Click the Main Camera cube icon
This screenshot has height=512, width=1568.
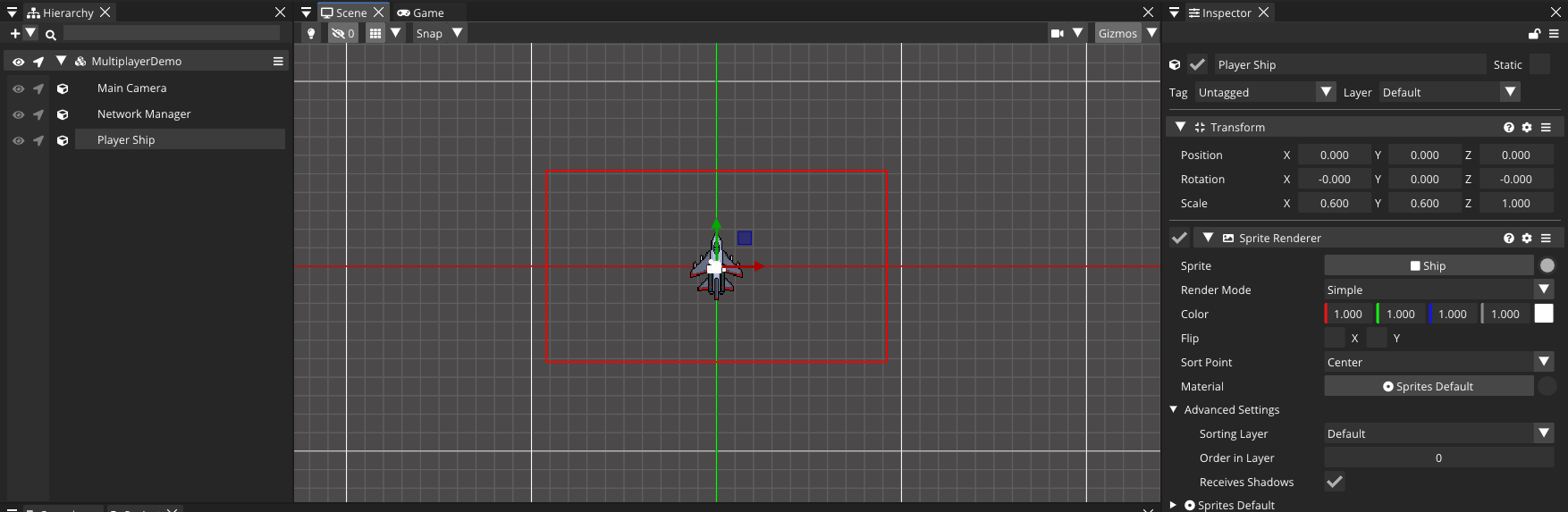[x=63, y=88]
